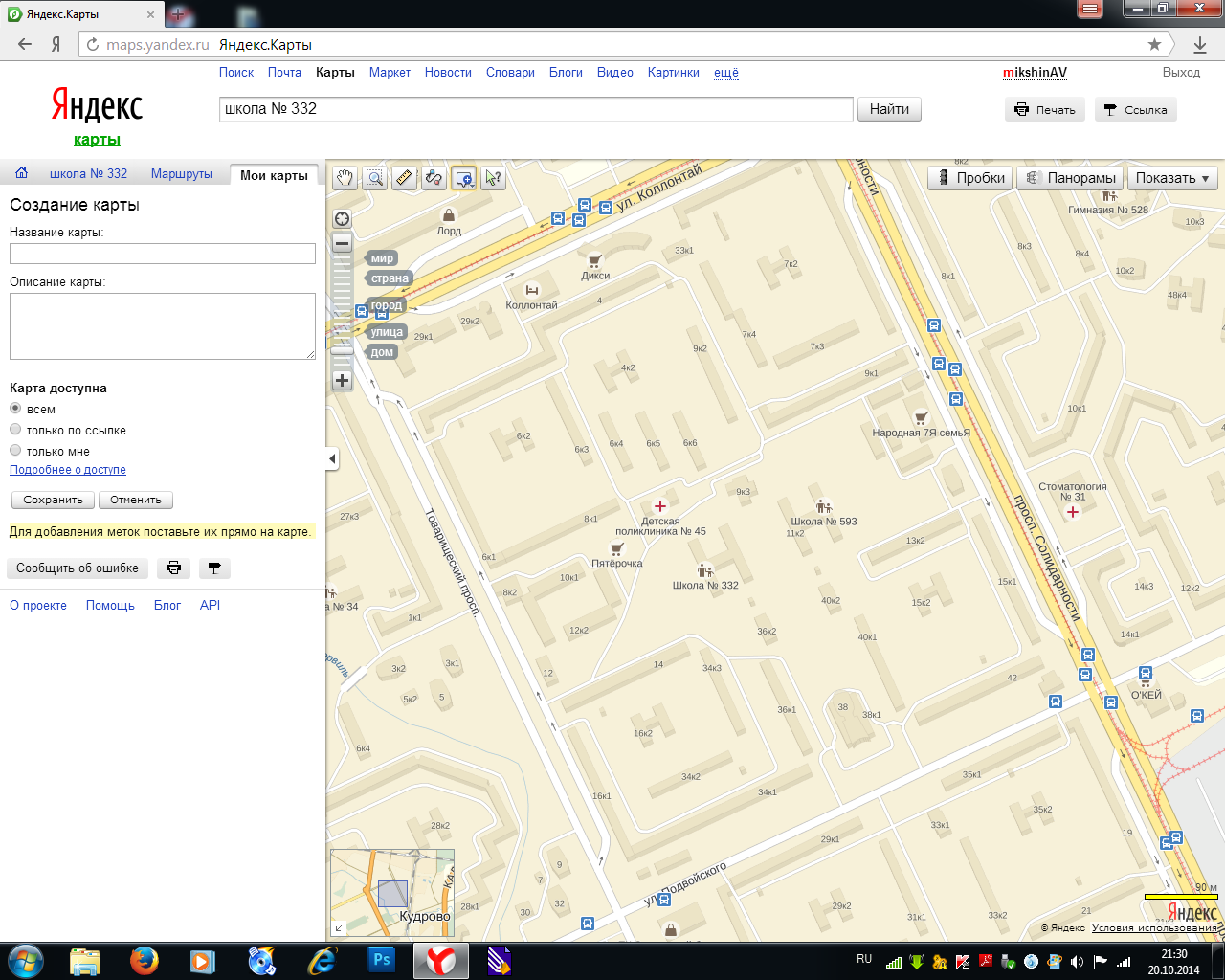Image resolution: width=1225 pixels, height=980 pixels.
Task: Set zoom level to 'страна'
Action: click(390, 278)
